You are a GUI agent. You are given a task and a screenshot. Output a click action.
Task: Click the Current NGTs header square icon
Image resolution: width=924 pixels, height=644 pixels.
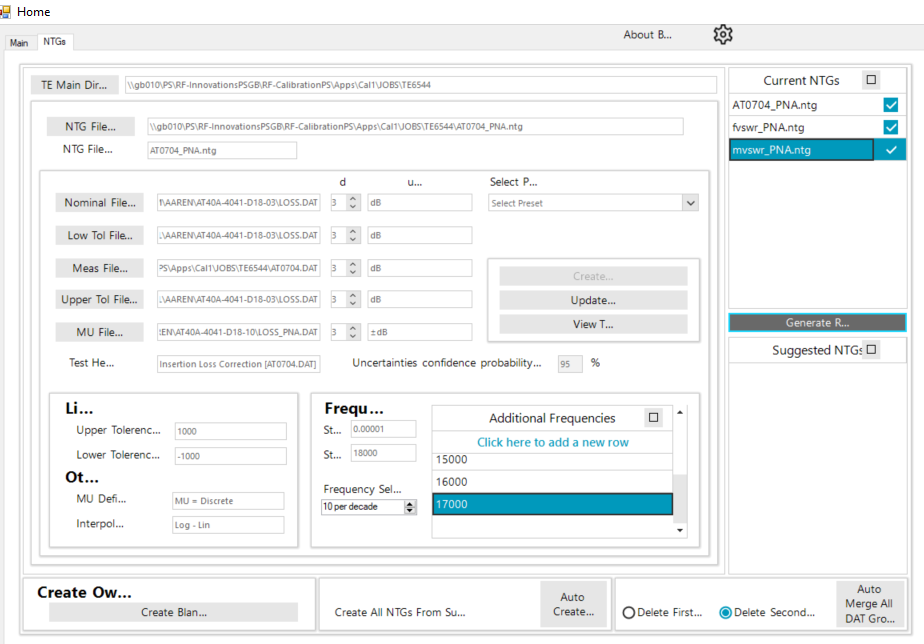pyautogui.click(x=871, y=80)
